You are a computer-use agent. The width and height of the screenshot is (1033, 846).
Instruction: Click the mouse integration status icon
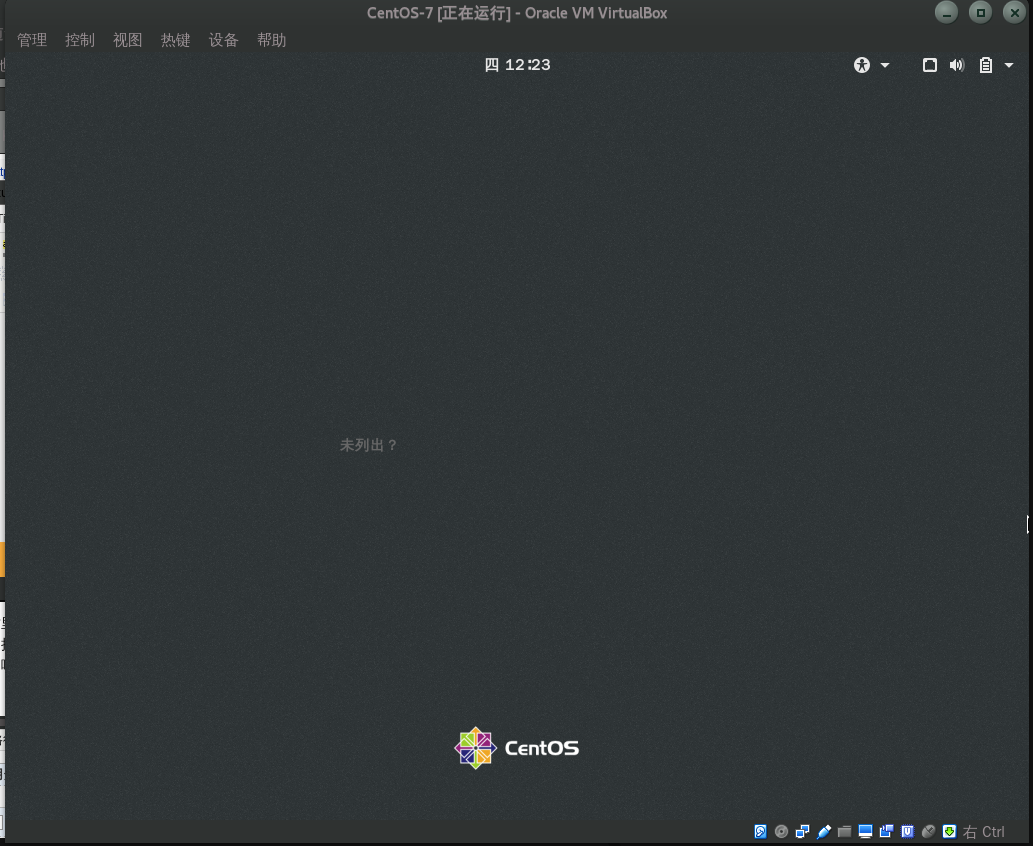point(929,832)
